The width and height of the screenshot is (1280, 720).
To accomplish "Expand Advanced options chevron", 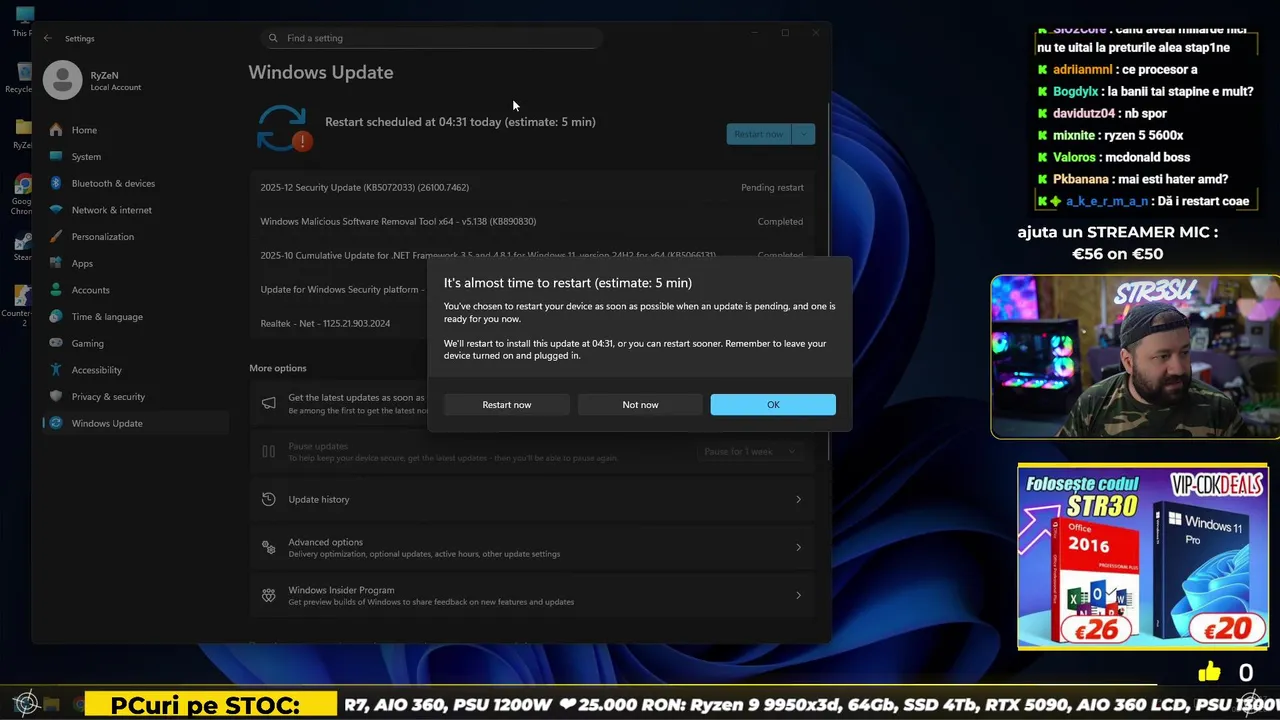I will click(798, 547).
